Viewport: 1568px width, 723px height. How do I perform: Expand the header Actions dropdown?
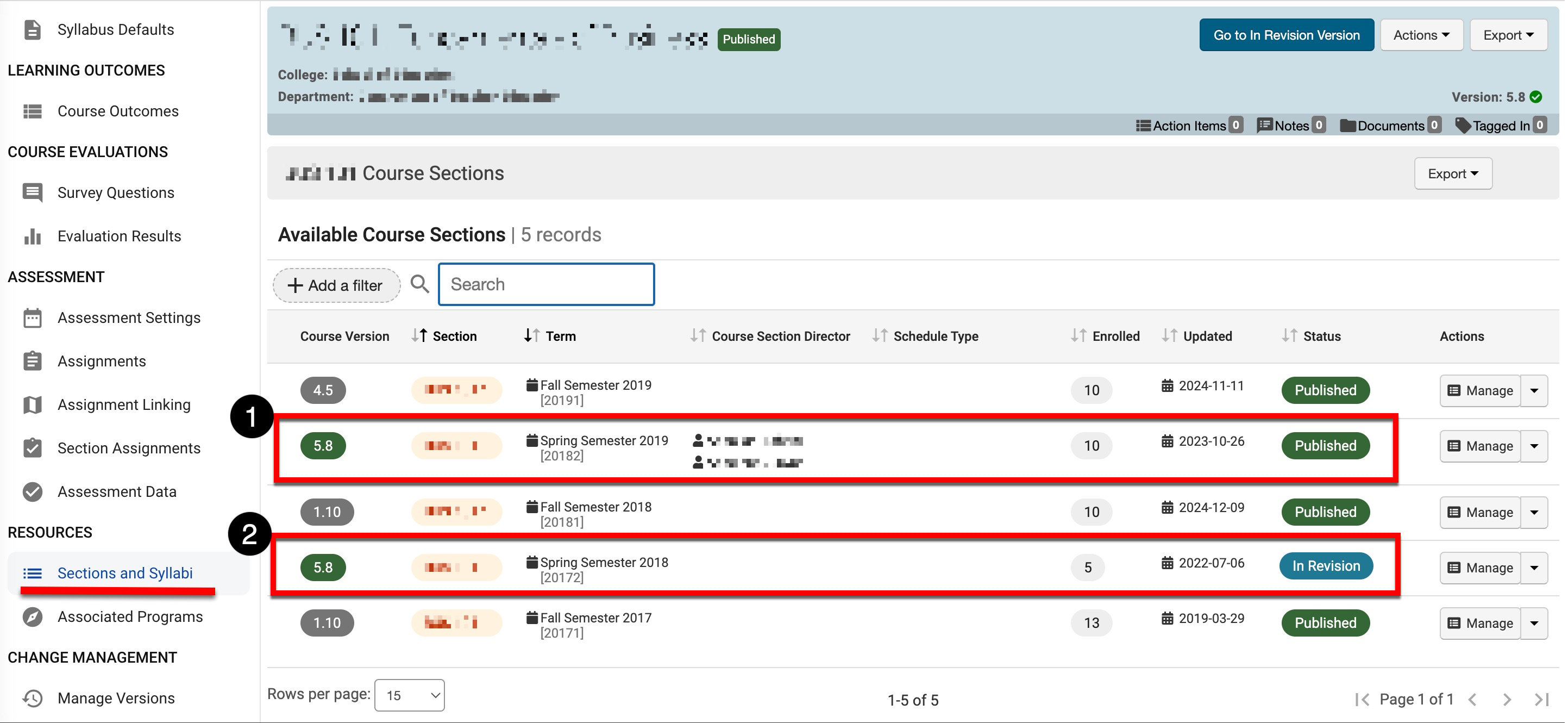coord(1421,35)
